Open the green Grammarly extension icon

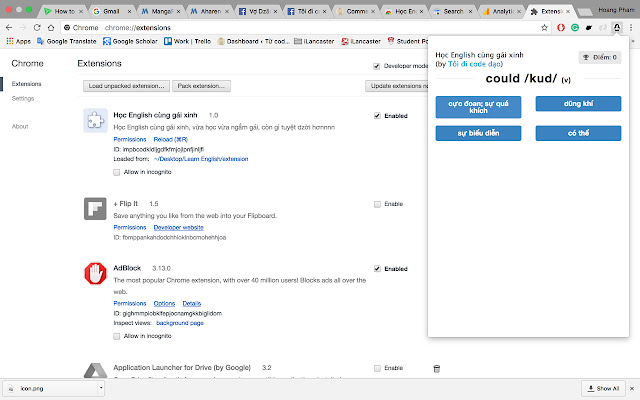point(575,27)
